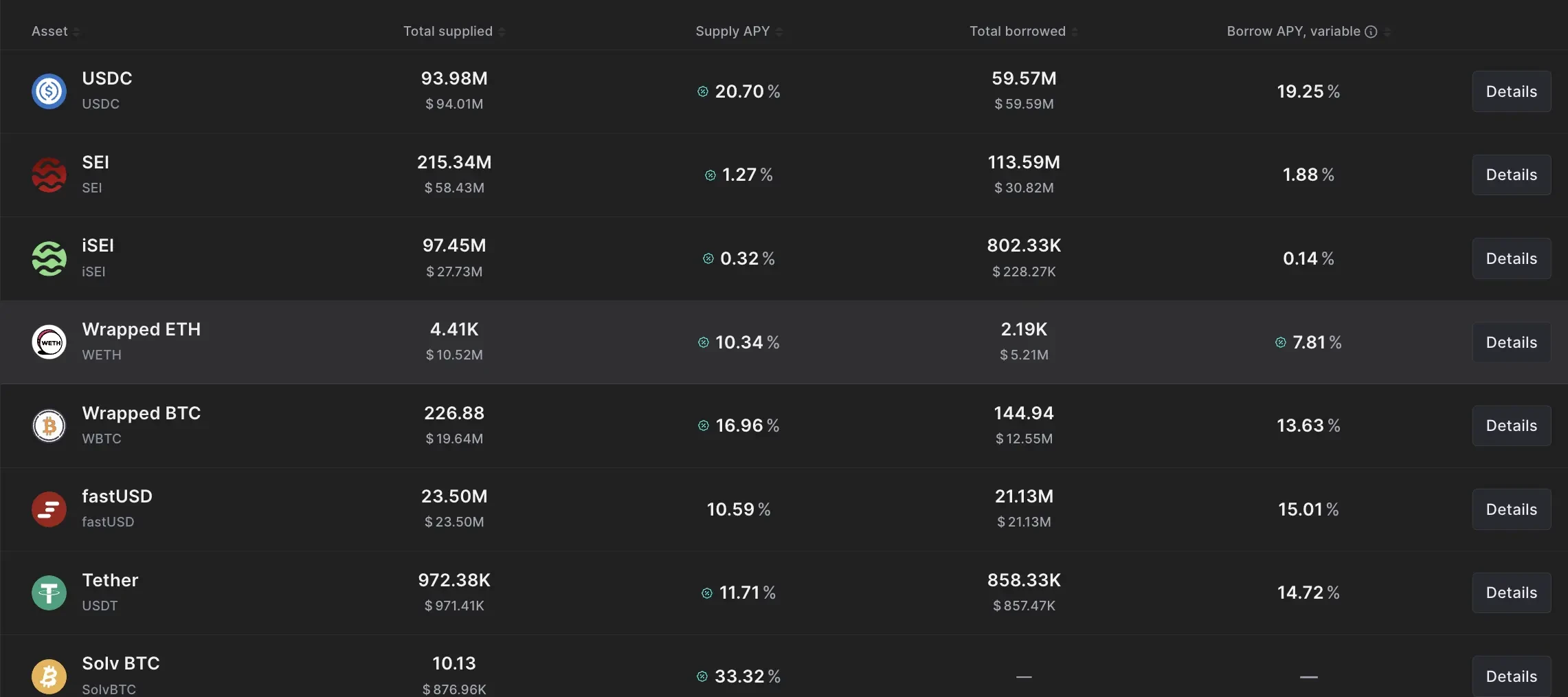
Task: Click the USDC asset logo
Action: click(49, 91)
